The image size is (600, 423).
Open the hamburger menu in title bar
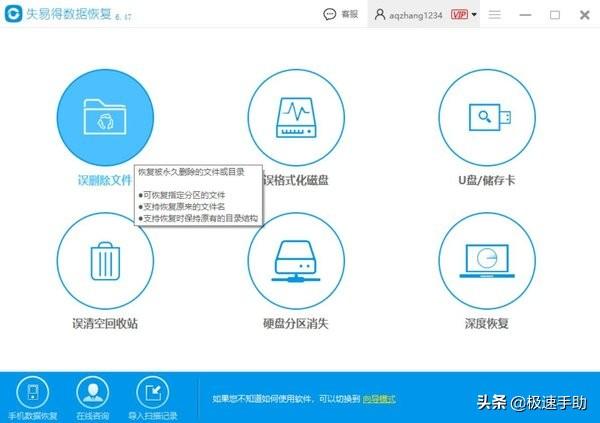494,15
